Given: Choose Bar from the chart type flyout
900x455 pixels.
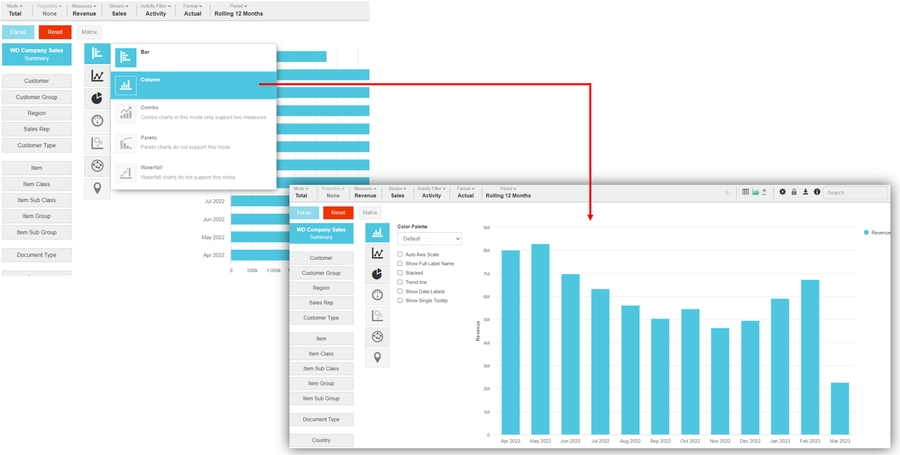Looking at the screenshot, I should point(194,57).
